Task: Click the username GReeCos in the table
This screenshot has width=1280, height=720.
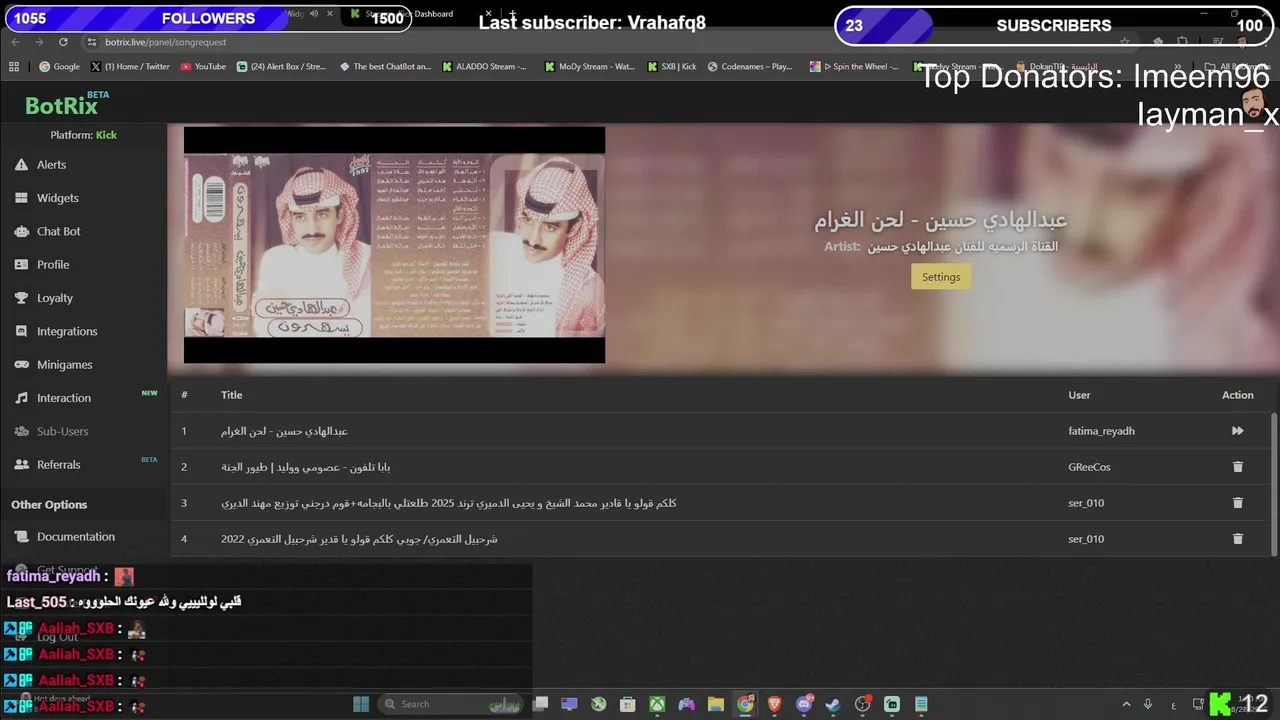Action: pyautogui.click(x=1089, y=467)
